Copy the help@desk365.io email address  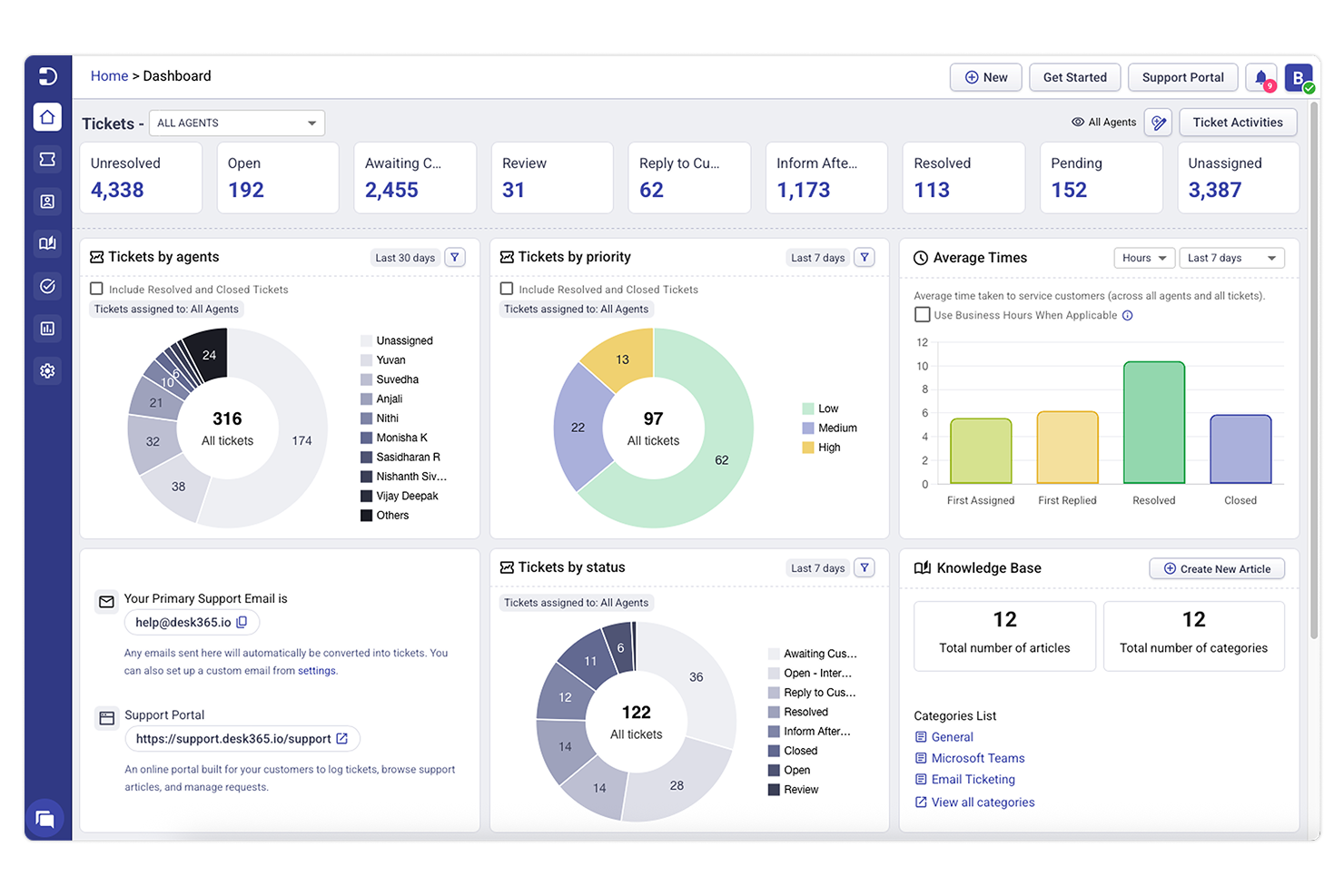point(241,622)
